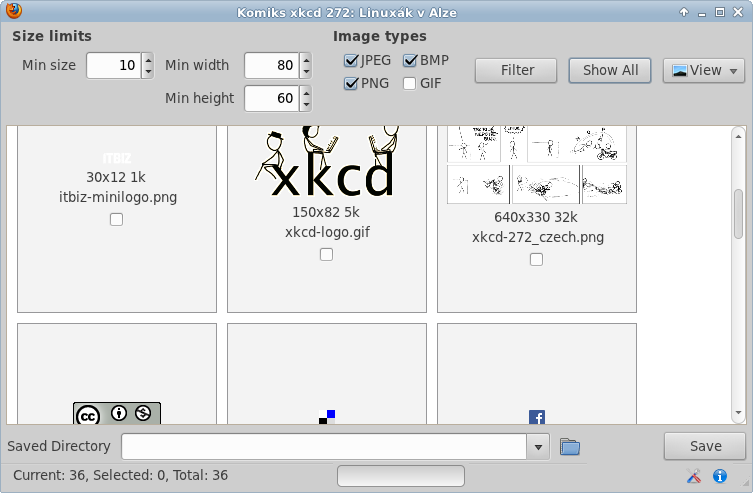Image resolution: width=753 pixels, height=493 pixels.
Task: Uncheck the PNG image type
Action: [x=351, y=84]
